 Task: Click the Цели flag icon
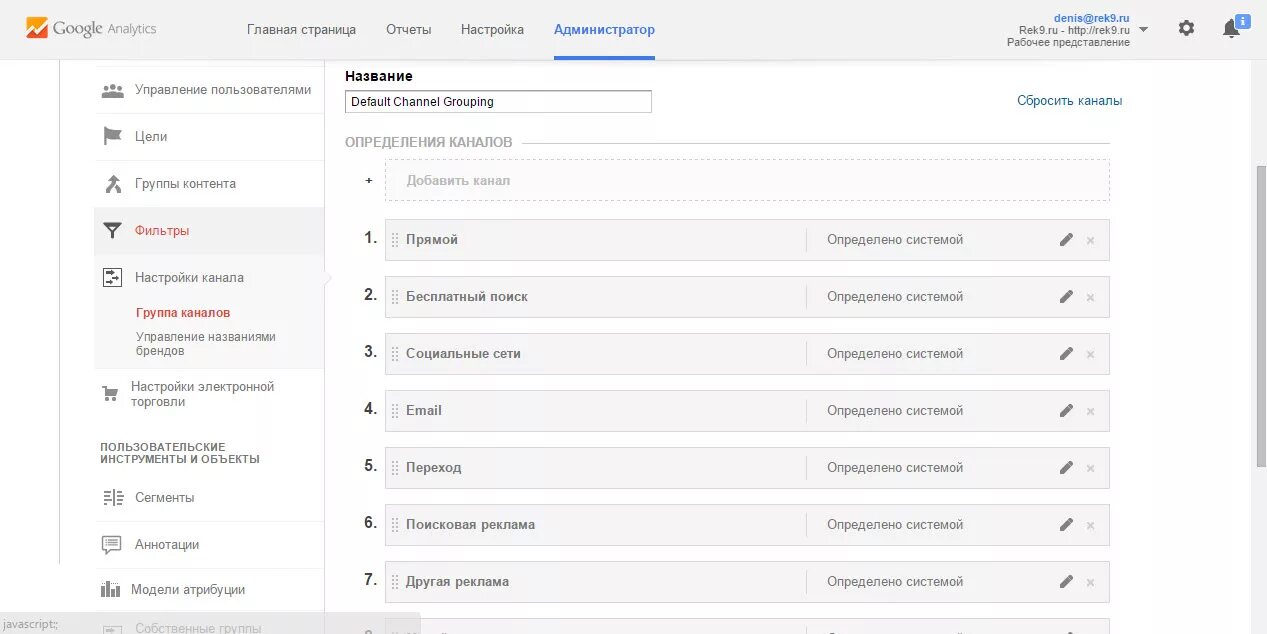[112, 136]
